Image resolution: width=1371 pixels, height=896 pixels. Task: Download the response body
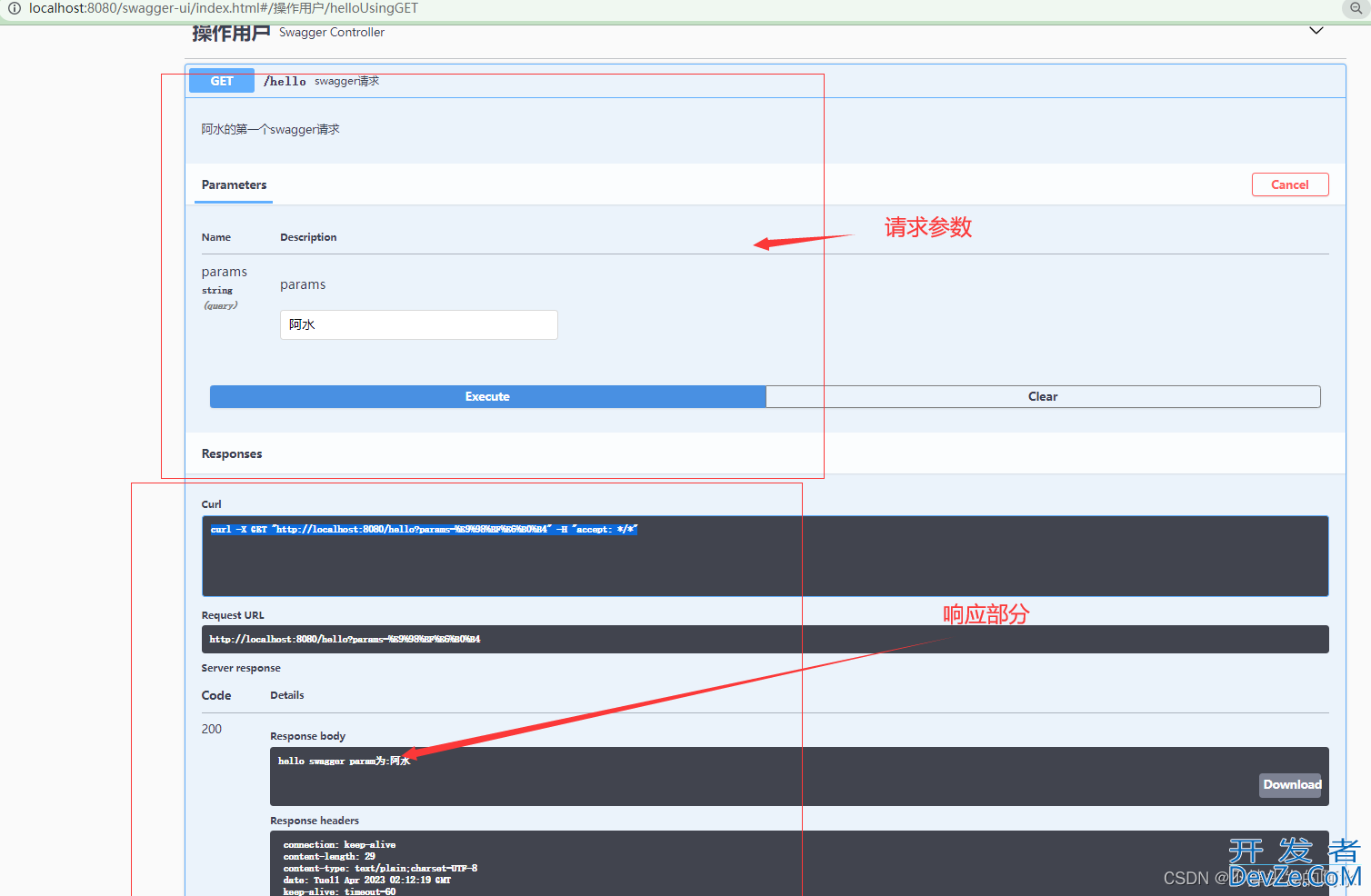click(x=1292, y=785)
